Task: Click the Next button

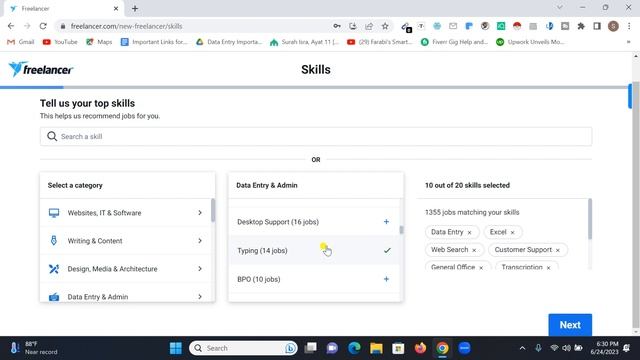Action: click(x=570, y=324)
